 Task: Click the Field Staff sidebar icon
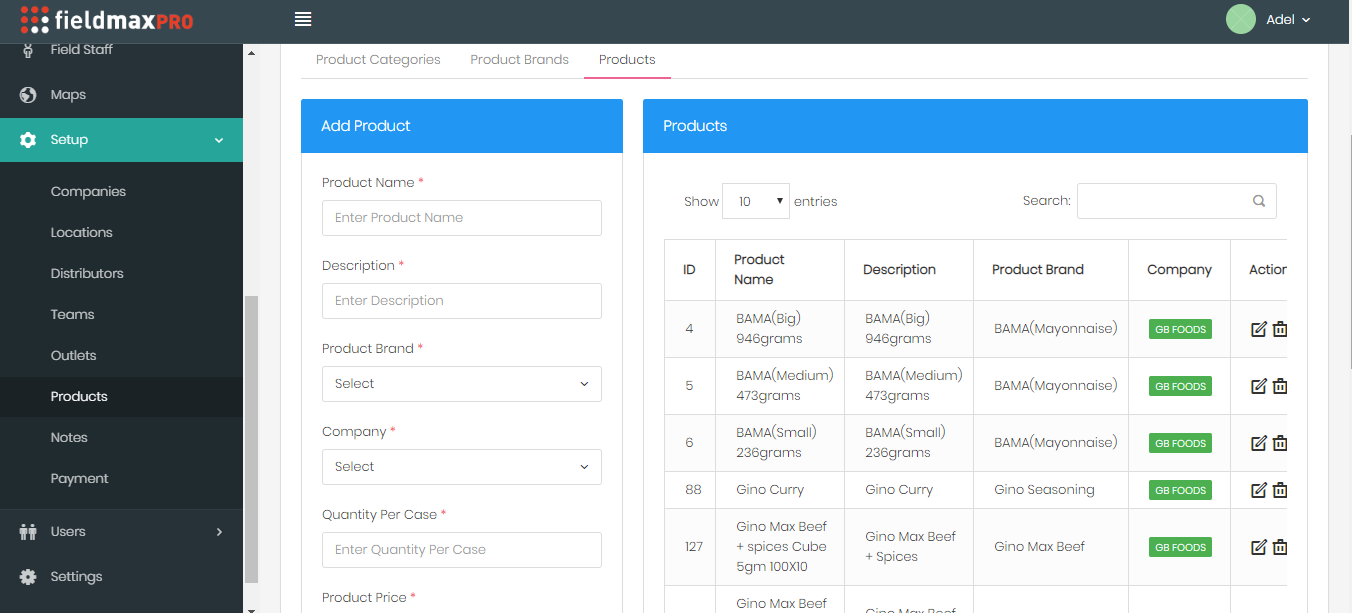pyautogui.click(x=28, y=50)
